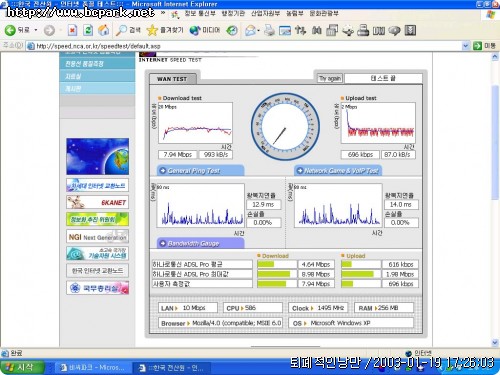Click the Print icon next to Mail
Image resolution: width=500 pixels, height=375 pixels.
point(269,30)
